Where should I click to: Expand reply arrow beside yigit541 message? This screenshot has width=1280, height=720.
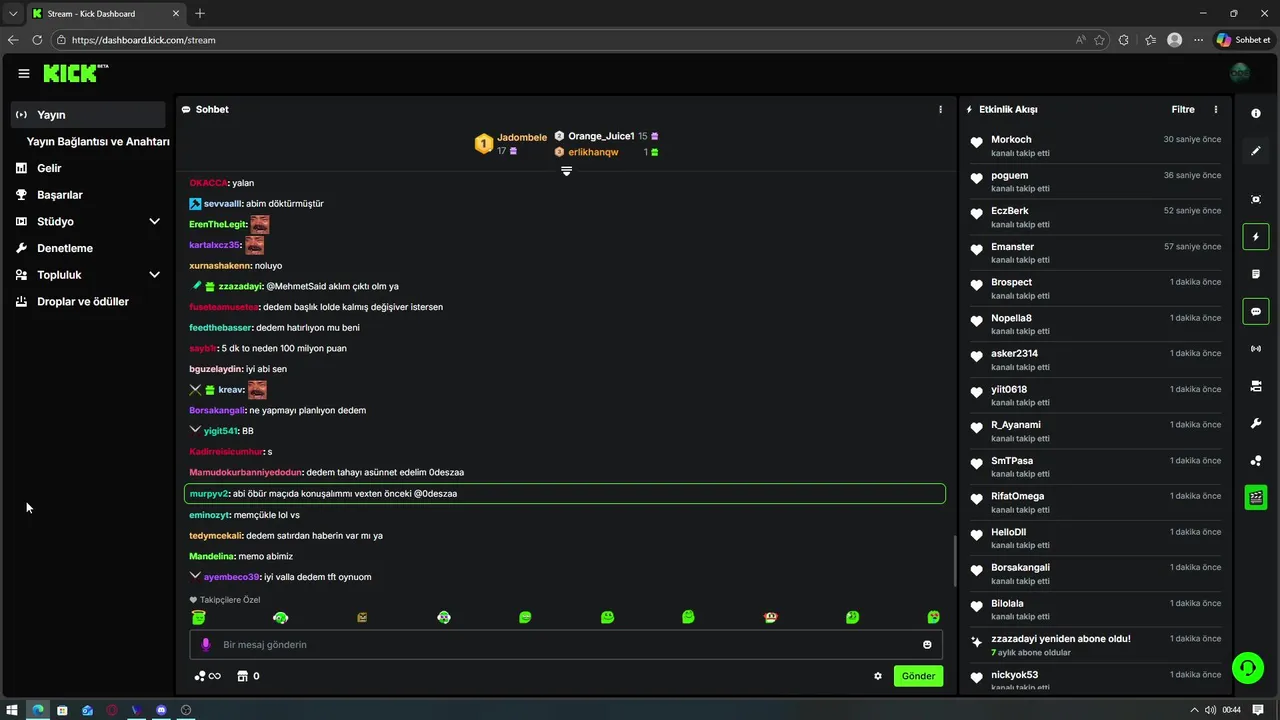pos(195,430)
